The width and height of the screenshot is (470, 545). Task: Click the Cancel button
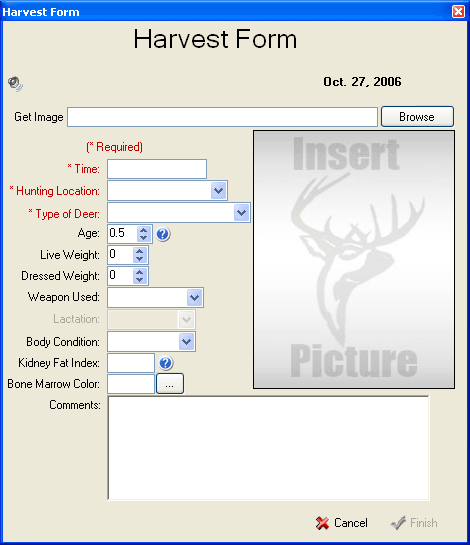[342, 523]
